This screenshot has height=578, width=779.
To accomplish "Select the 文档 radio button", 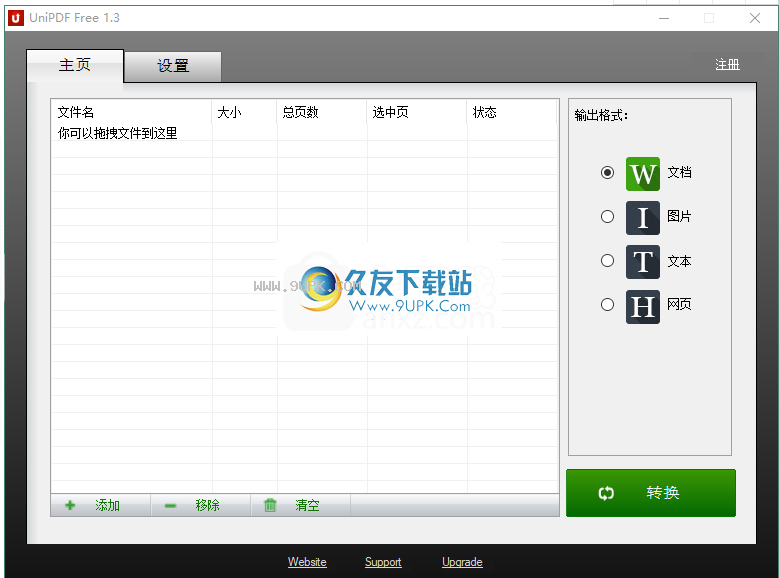I will tap(607, 172).
